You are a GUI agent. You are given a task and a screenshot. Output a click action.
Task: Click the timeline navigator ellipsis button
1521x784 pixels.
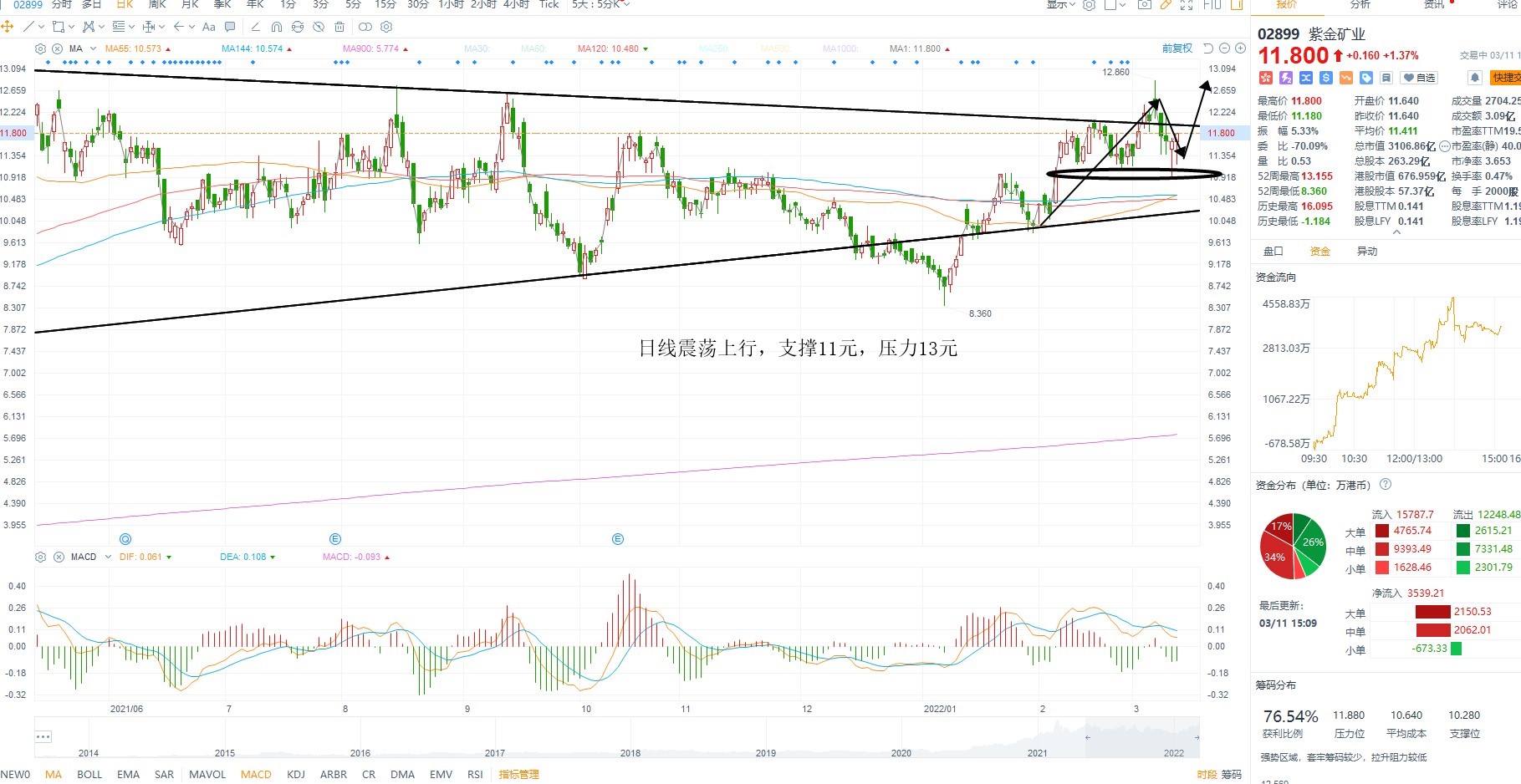pyautogui.click(x=43, y=736)
